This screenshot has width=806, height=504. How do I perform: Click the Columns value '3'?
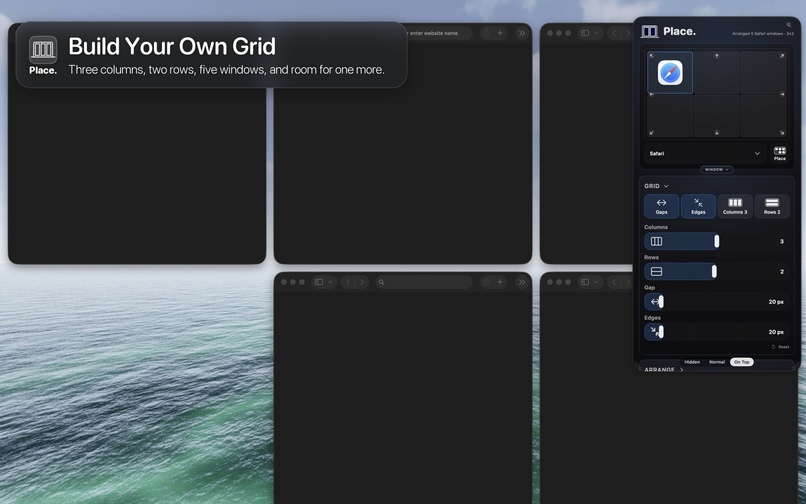point(782,241)
